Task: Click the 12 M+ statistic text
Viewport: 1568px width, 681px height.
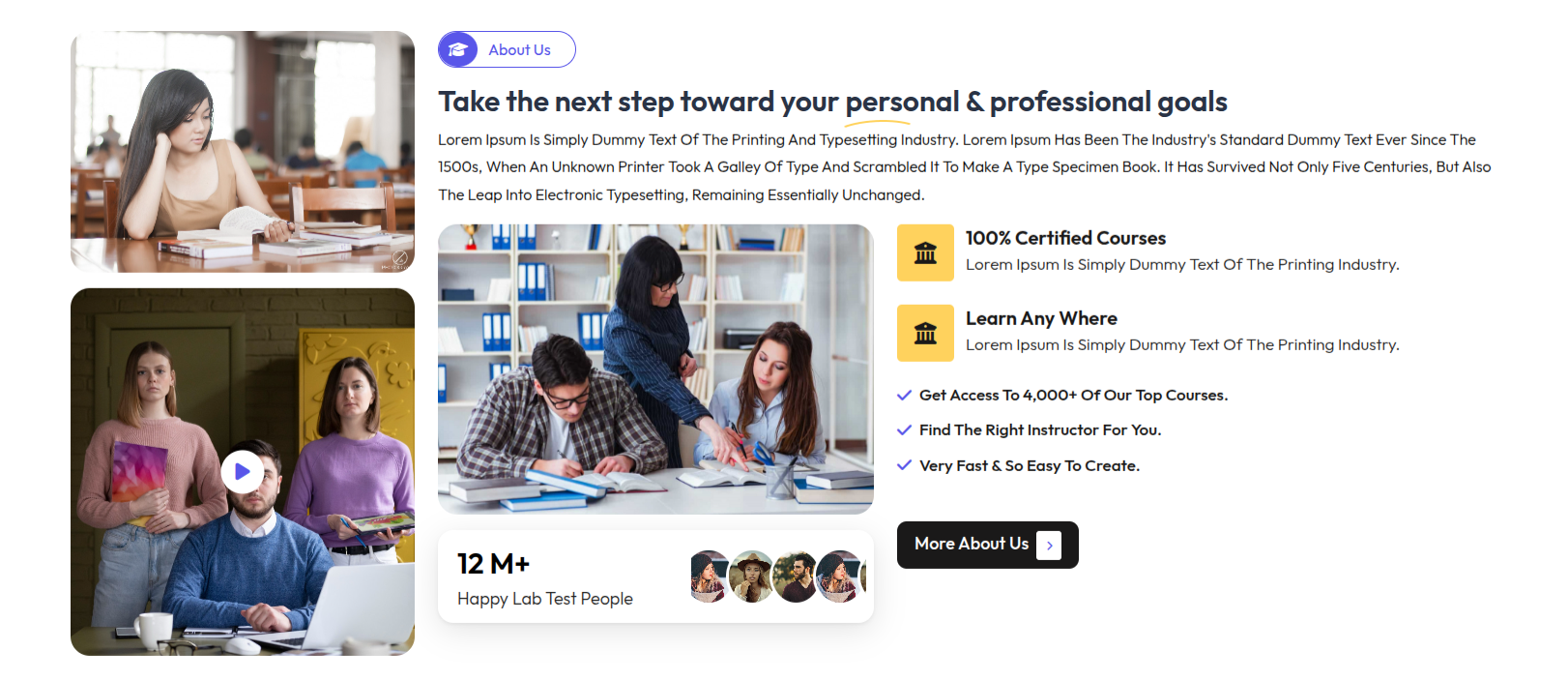Action: point(493,564)
